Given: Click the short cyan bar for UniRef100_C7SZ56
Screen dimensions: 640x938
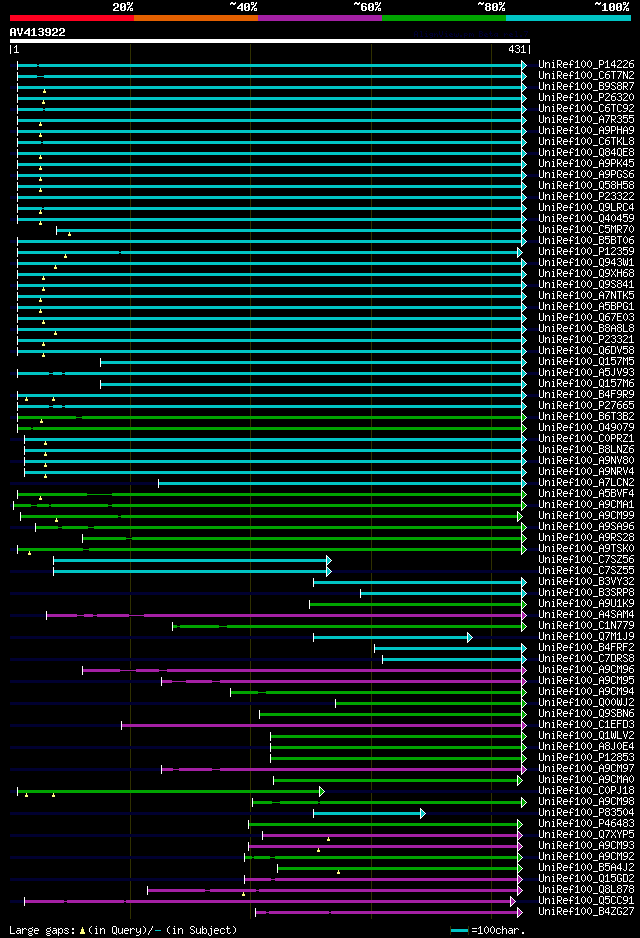Looking at the screenshot, I should (x=192, y=561).
